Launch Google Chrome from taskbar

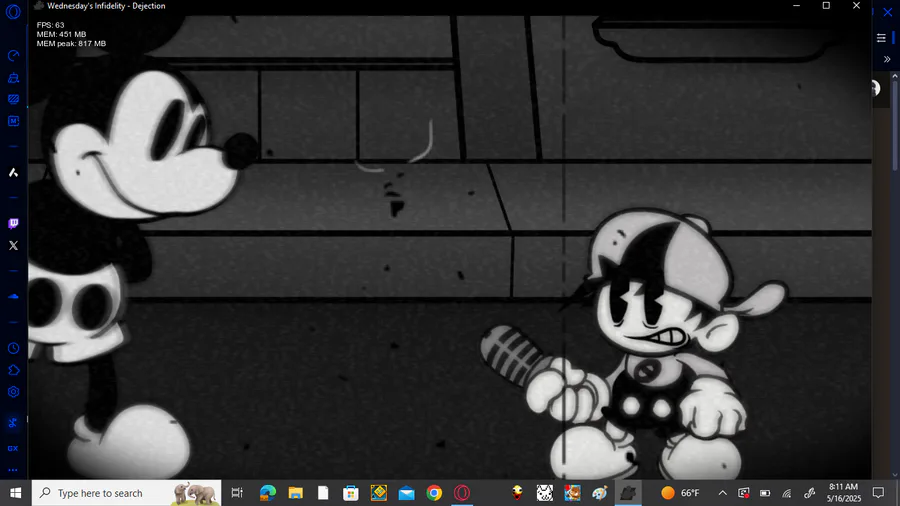click(x=434, y=493)
